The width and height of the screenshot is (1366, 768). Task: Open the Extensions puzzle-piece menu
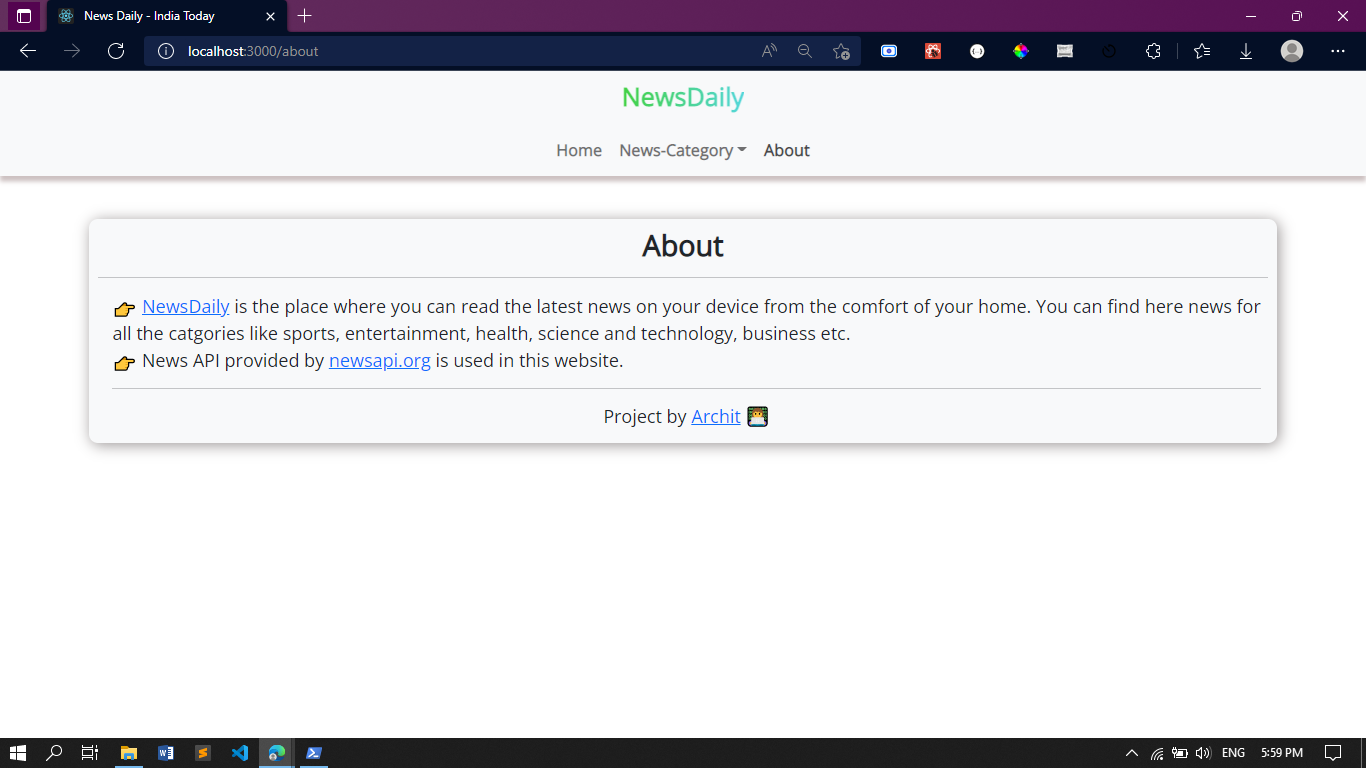click(1153, 51)
